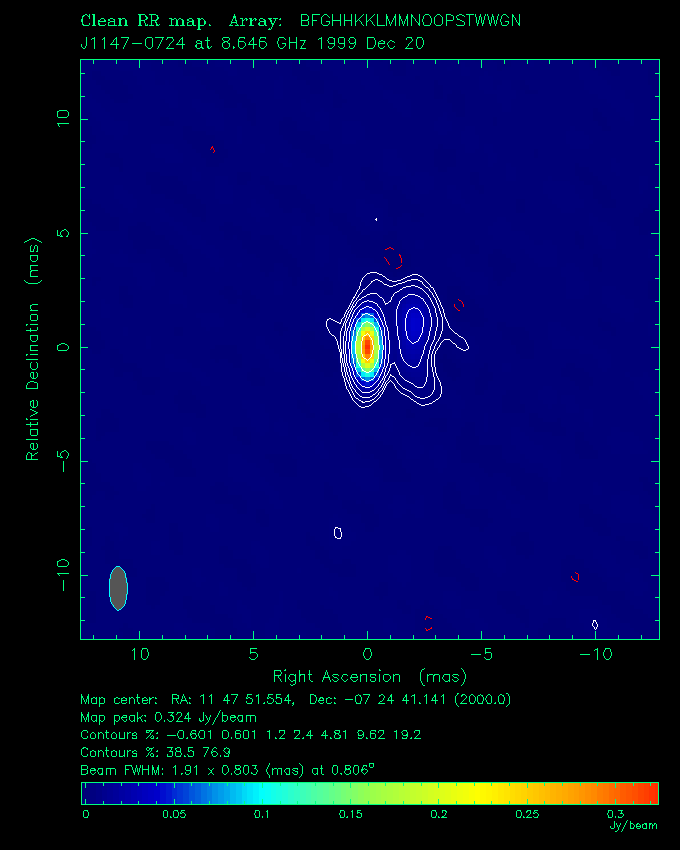Click the color bar label 0.05
This screenshot has height=850, width=680.
[x=174, y=814]
